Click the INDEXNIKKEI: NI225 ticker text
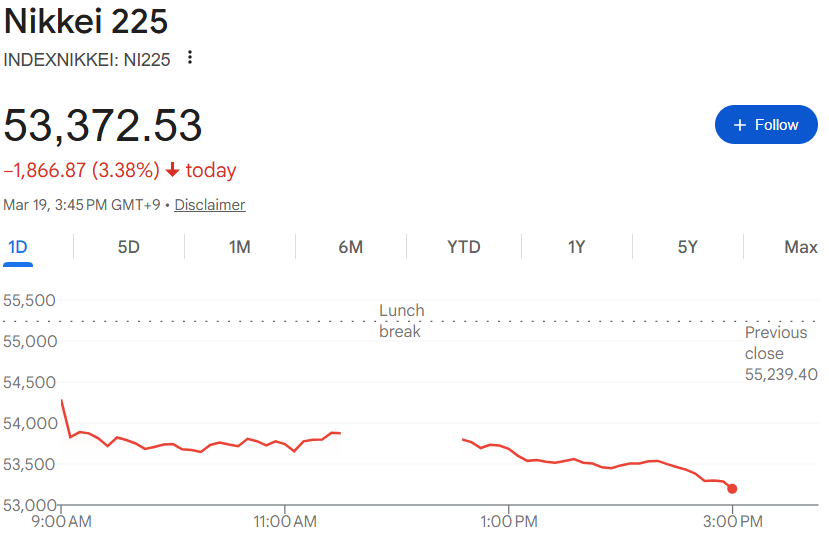The width and height of the screenshot is (829, 535). point(87,59)
